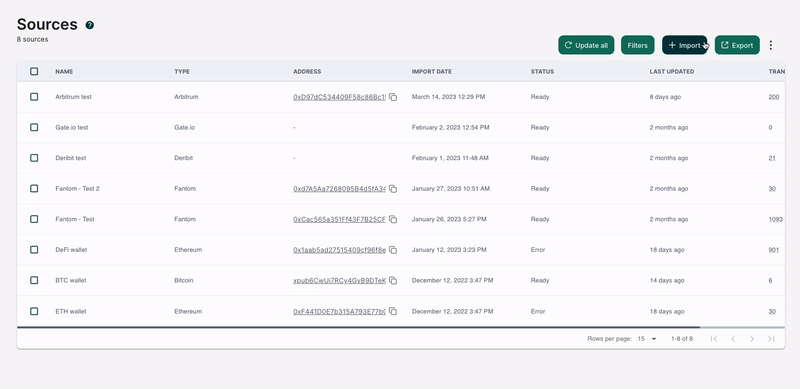Sort by the Status column header
Screen dimensions: 800x389
coord(542,71)
